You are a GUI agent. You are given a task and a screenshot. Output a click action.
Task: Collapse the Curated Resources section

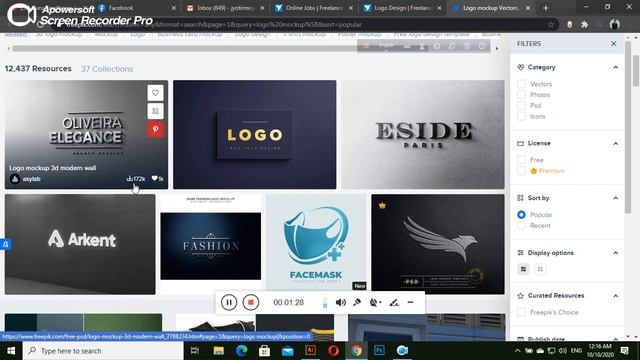tap(616, 296)
